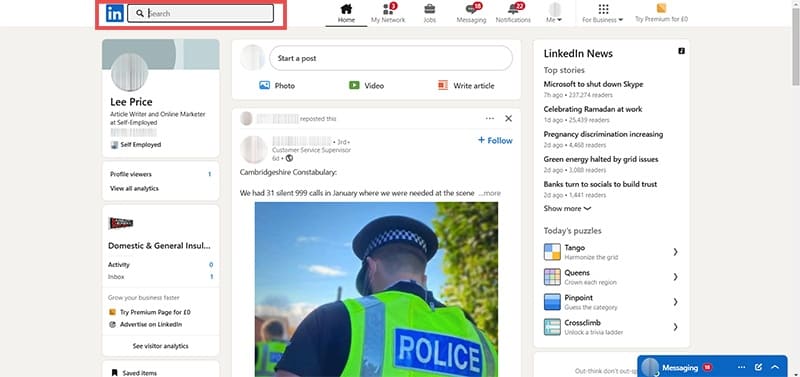Open the police officer post image
The width and height of the screenshot is (800, 377).
tap(376, 289)
